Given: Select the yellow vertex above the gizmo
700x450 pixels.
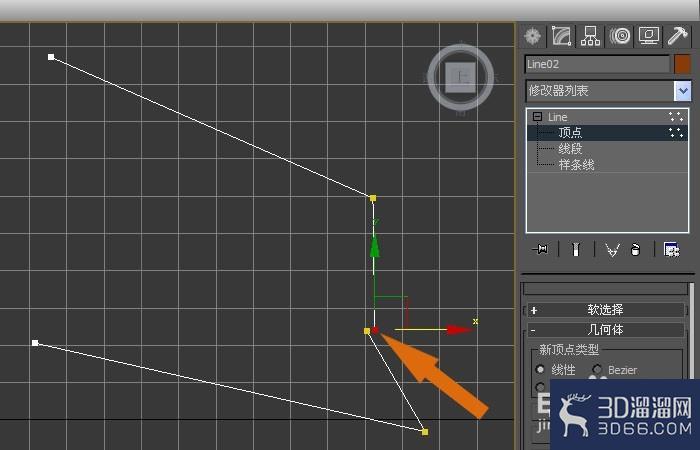Looking at the screenshot, I should tap(373, 198).
